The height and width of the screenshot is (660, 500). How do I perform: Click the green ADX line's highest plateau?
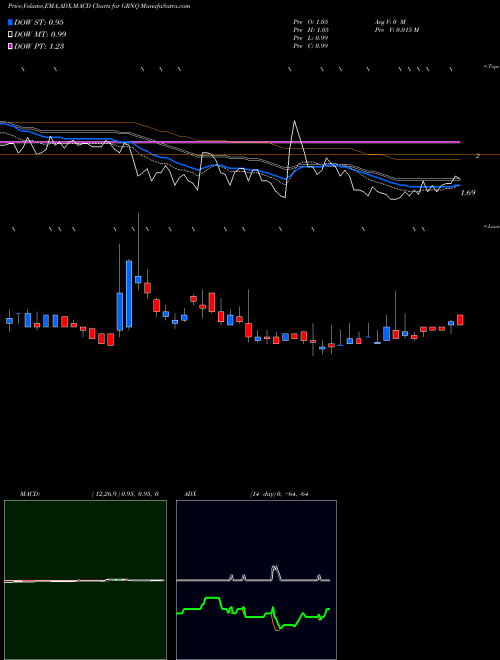213,598
